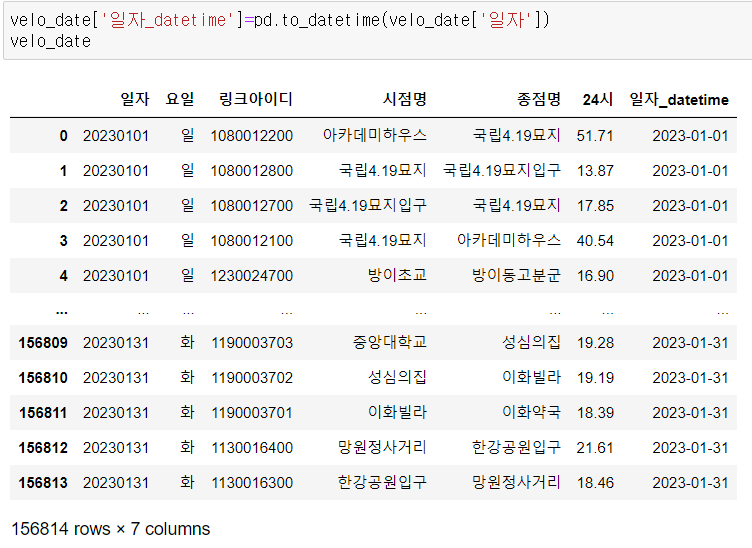Click row index 4
Image resolution: width=752 pixels, height=548 pixels.
tap(63, 276)
